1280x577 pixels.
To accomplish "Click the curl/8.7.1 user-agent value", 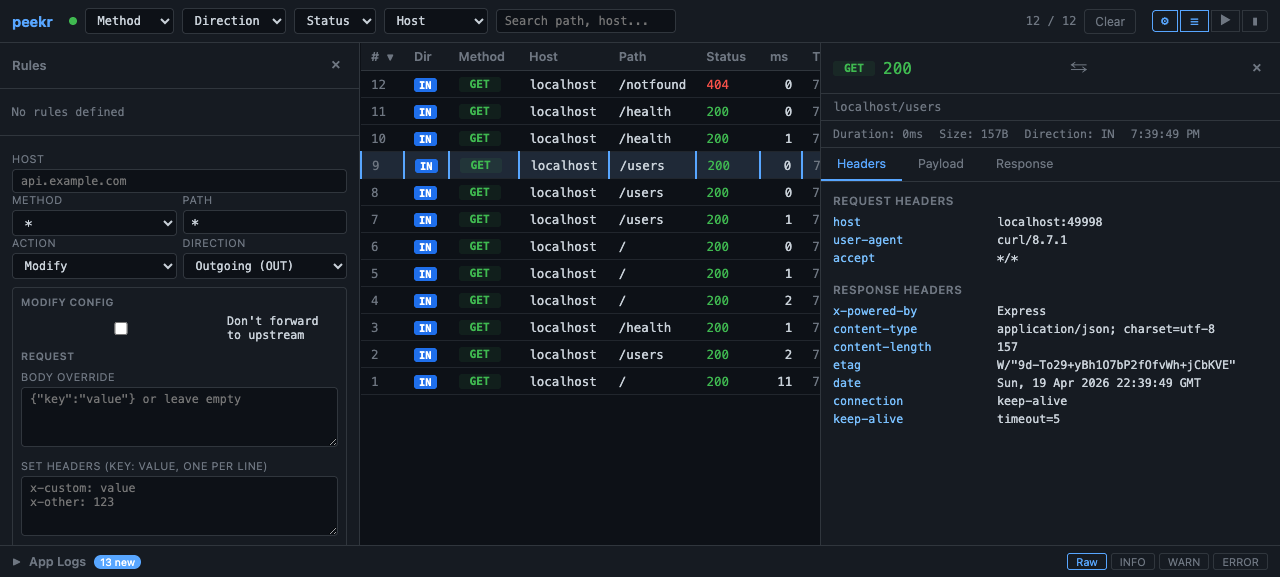I will (x=1032, y=240).
